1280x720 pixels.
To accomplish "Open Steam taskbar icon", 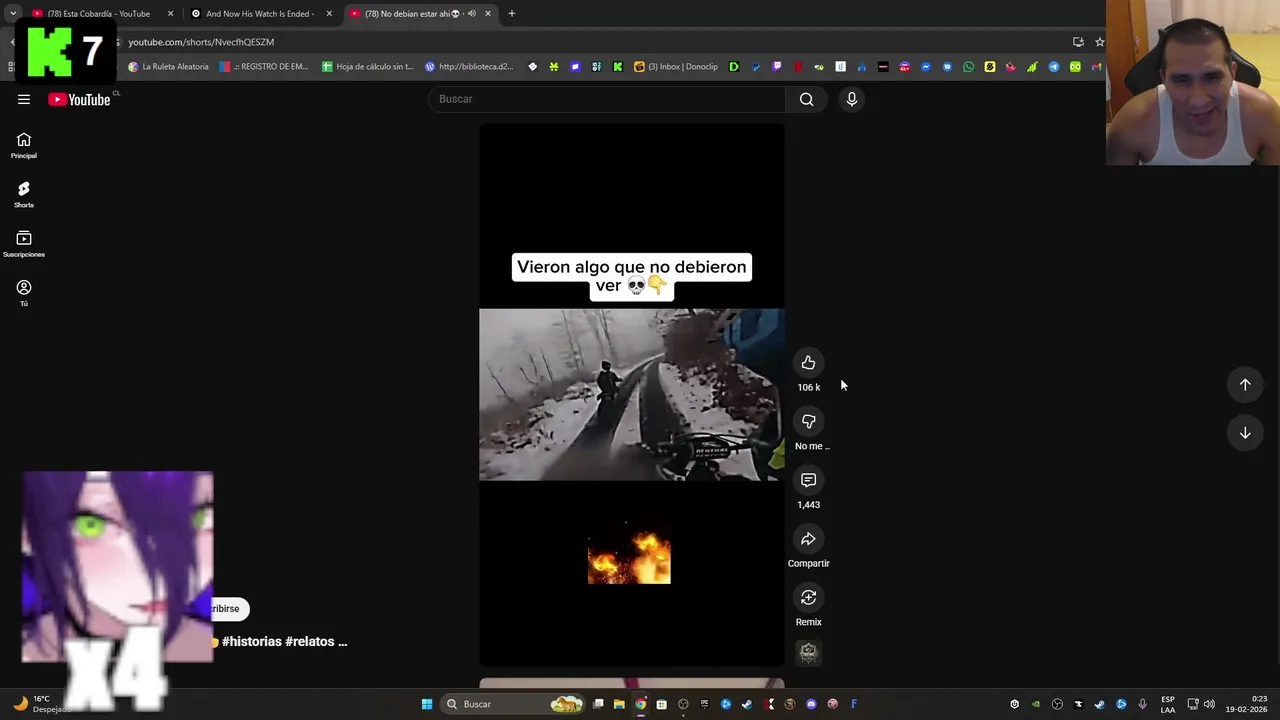I will 747,704.
